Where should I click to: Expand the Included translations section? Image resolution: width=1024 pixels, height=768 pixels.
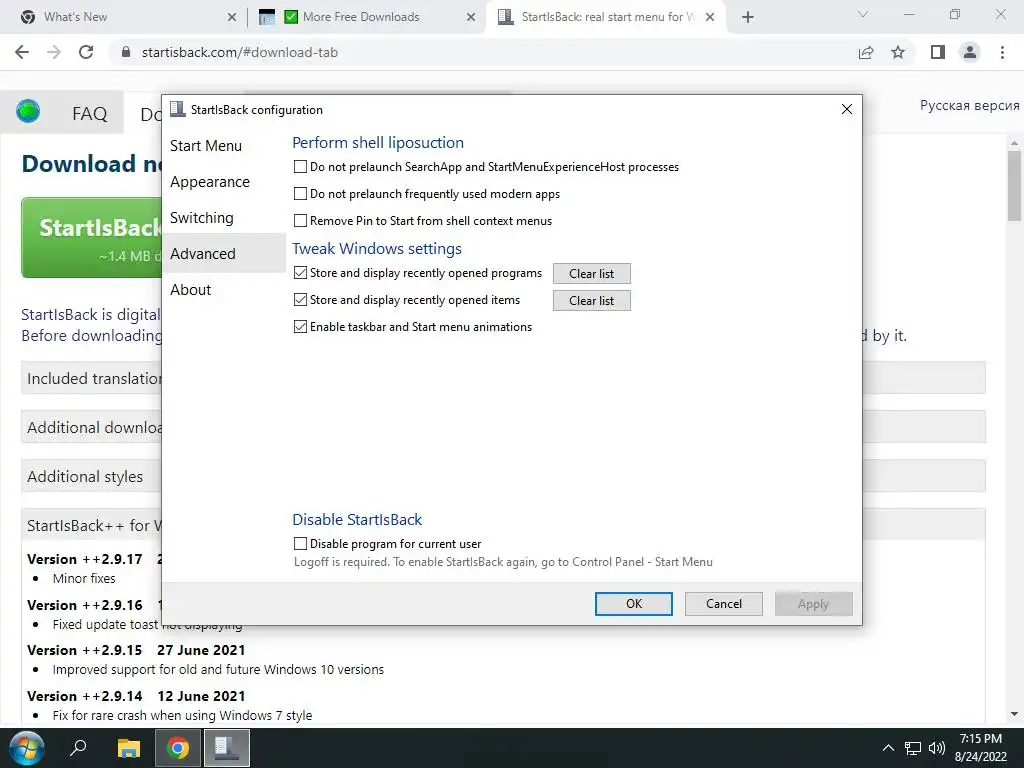pos(91,378)
